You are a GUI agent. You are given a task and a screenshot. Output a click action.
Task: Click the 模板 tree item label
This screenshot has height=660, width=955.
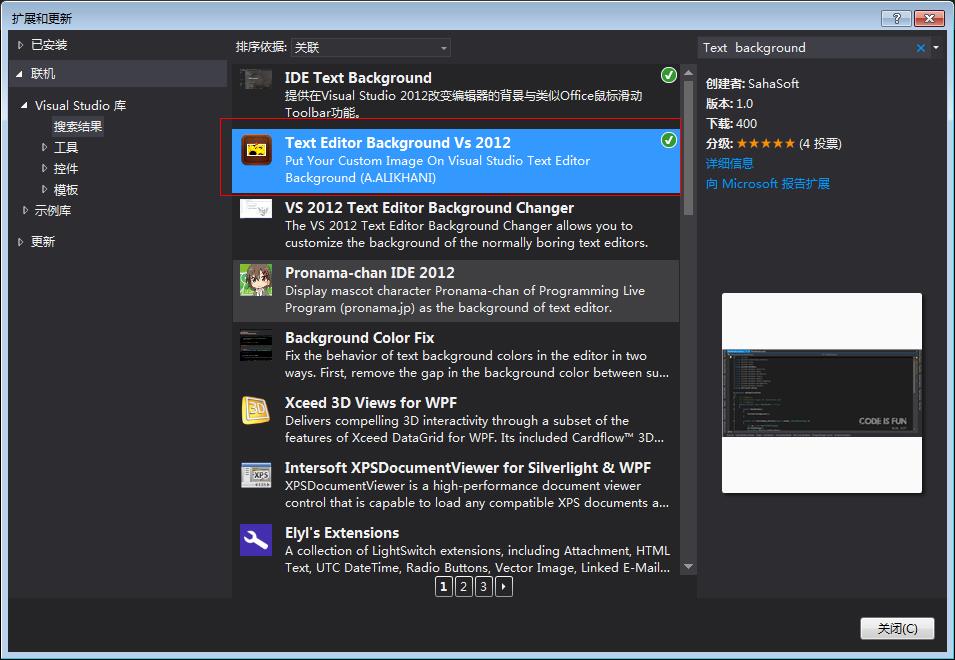(66, 190)
